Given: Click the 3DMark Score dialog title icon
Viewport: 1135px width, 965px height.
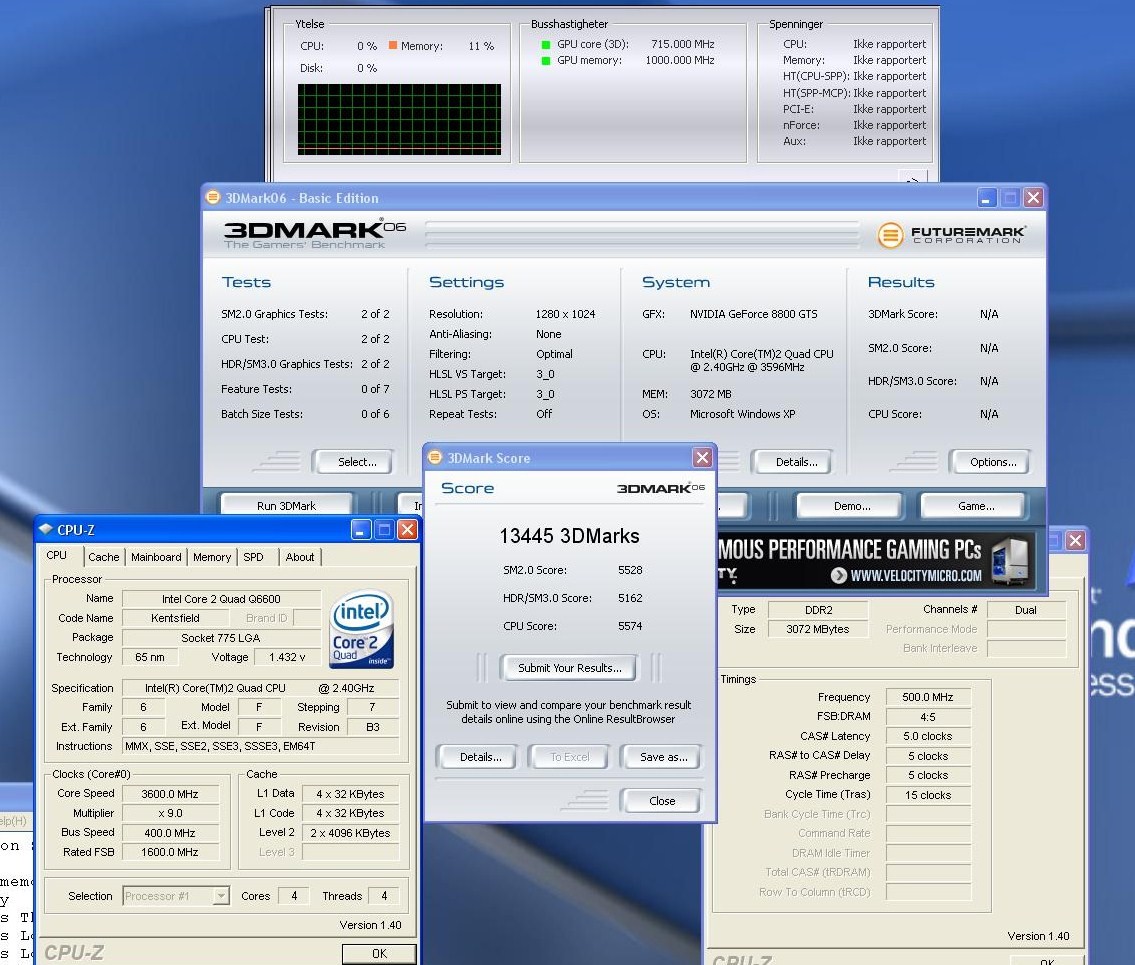Looking at the screenshot, I should pos(435,457).
